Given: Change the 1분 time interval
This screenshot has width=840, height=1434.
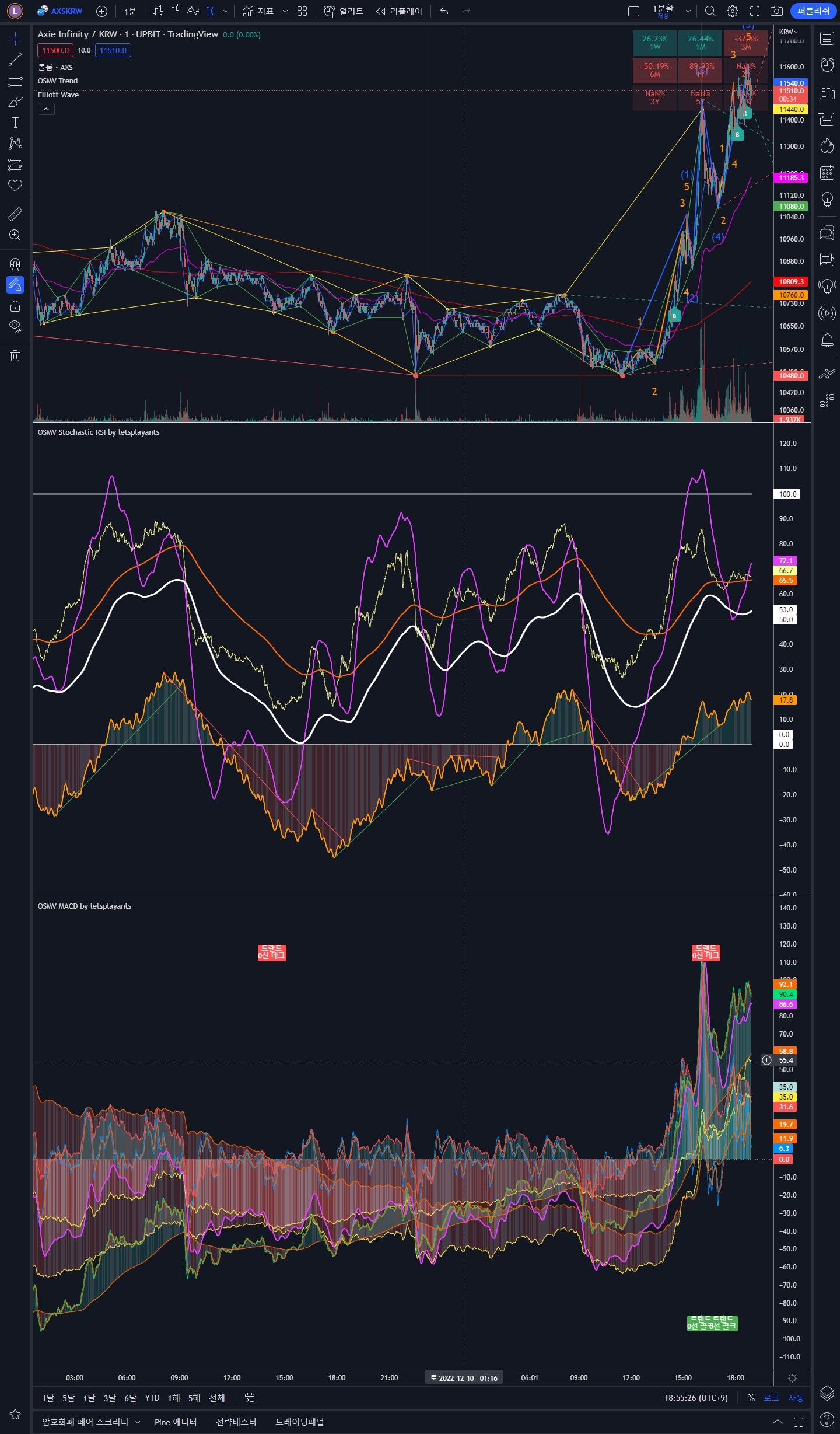Looking at the screenshot, I should (x=130, y=11).
